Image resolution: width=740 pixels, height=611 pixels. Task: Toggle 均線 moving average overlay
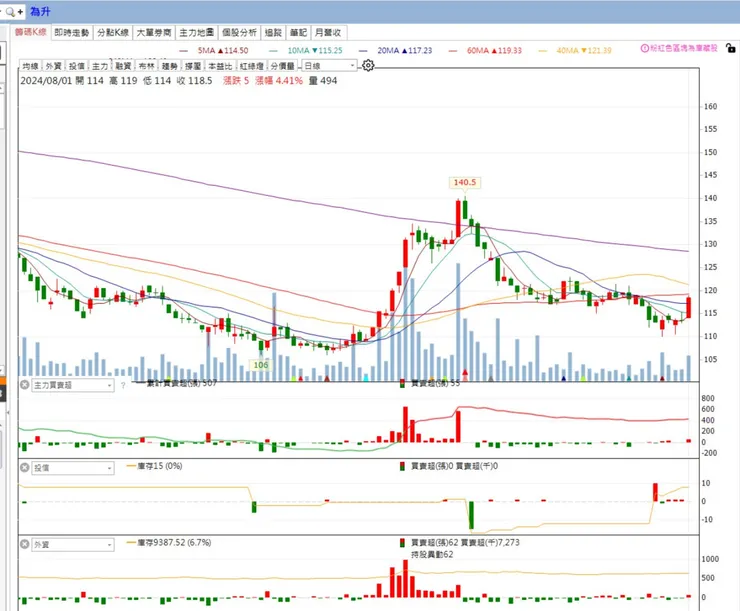[x=30, y=66]
